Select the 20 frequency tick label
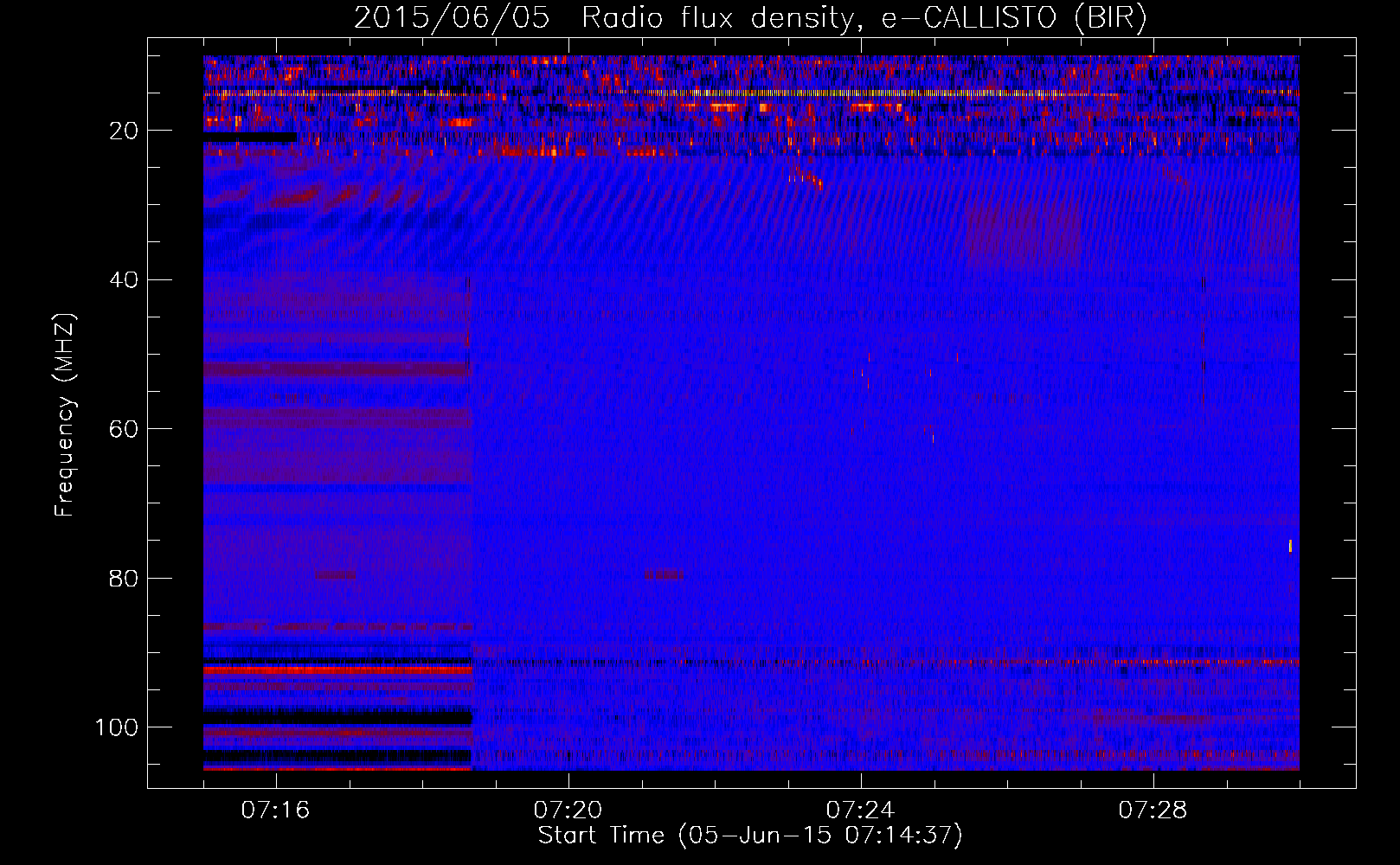Screen dimensions: 1400x865 click(x=124, y=131)
